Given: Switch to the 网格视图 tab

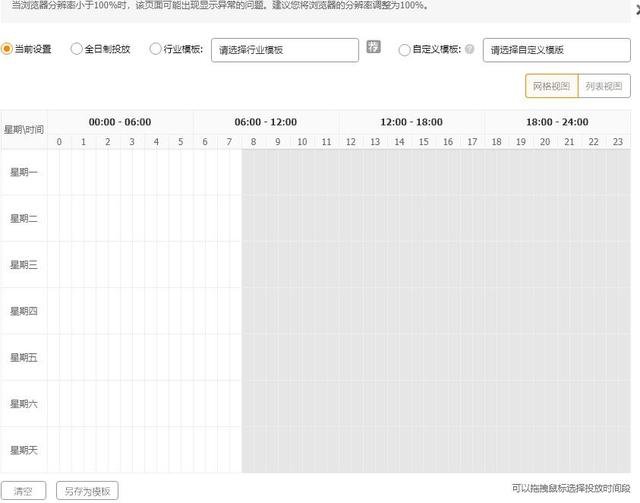Looking at the screenshot, I should tap(551, 86).
